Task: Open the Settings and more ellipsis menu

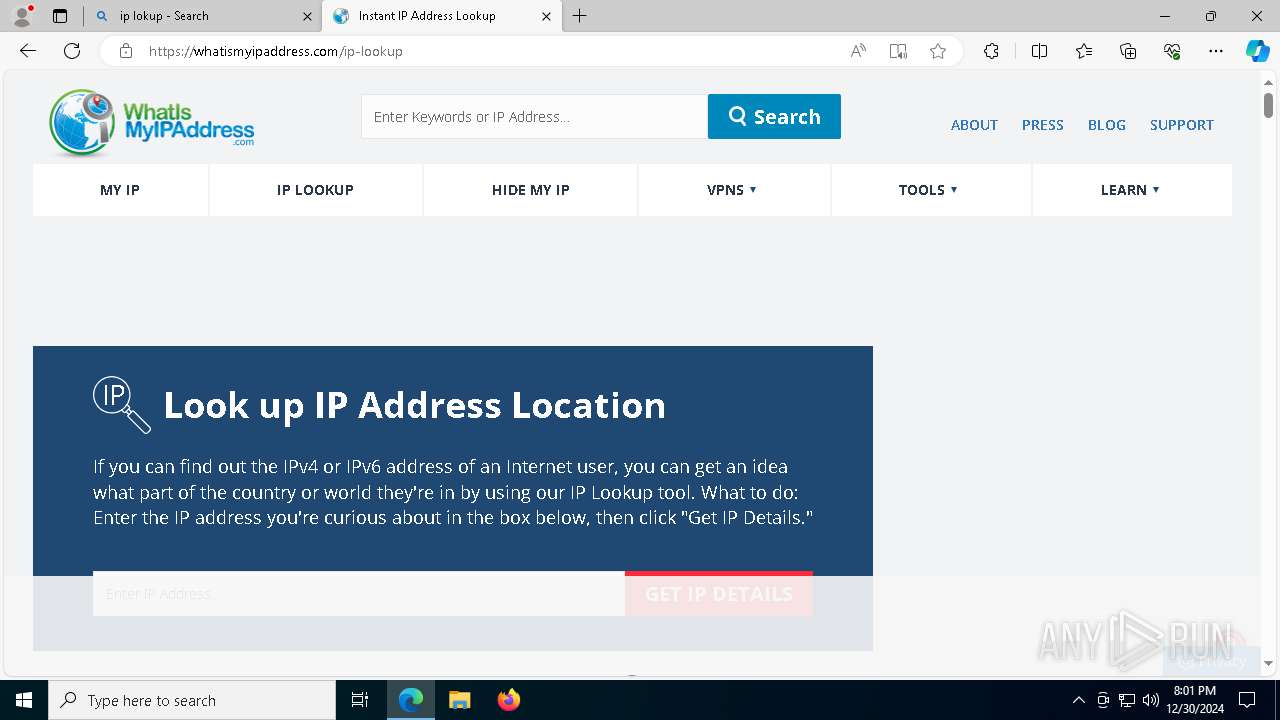Action: 1216,51
